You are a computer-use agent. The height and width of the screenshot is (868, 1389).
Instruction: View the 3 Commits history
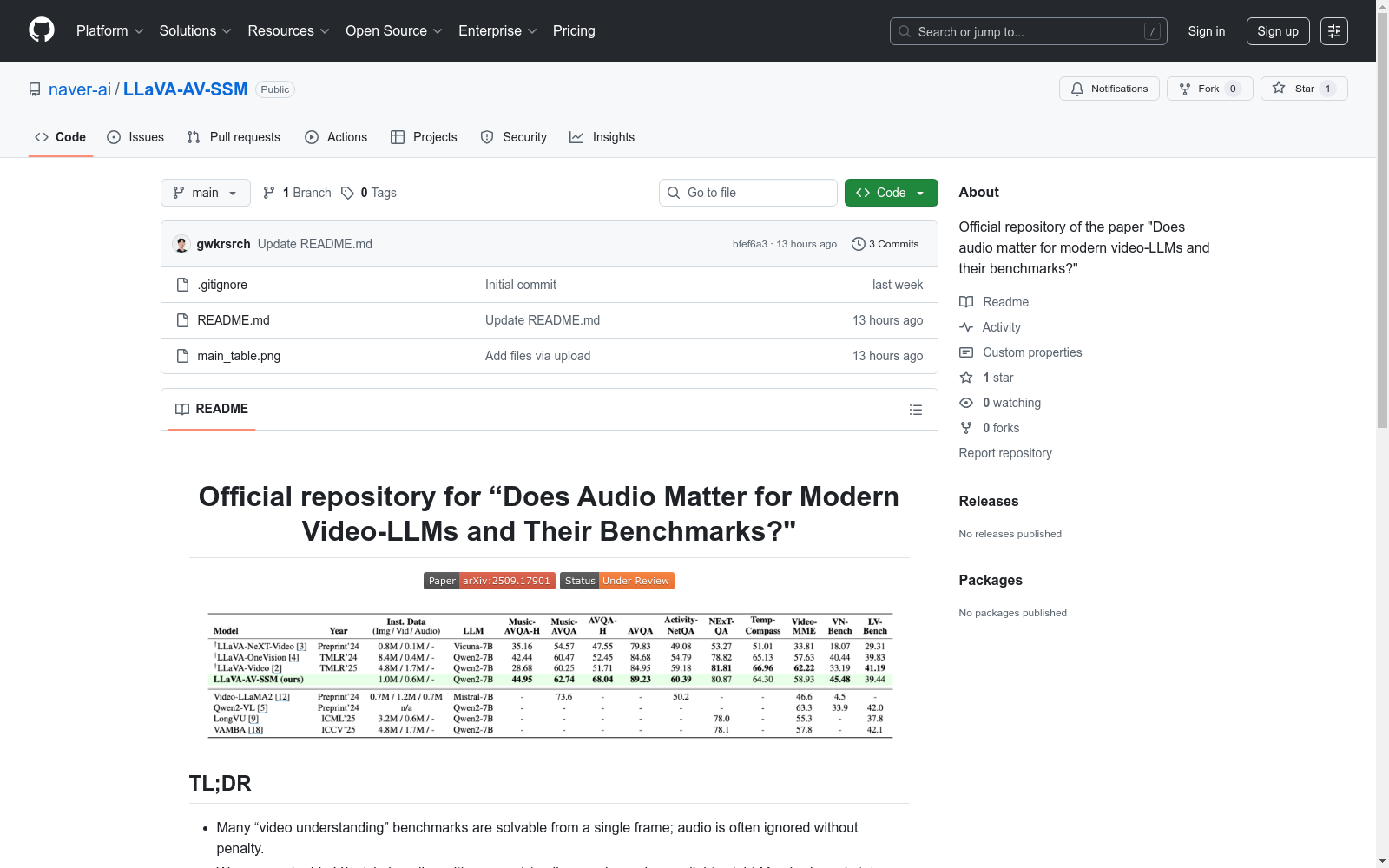click(x=885, y=244)
